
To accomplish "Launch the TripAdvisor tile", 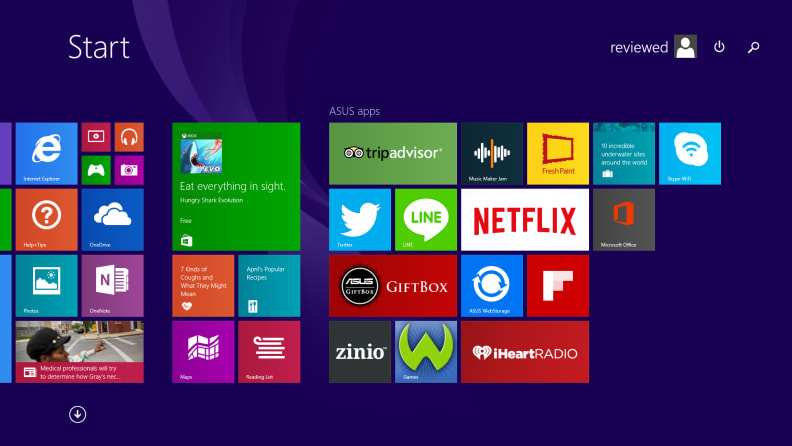I will click(x=393, y=154).
